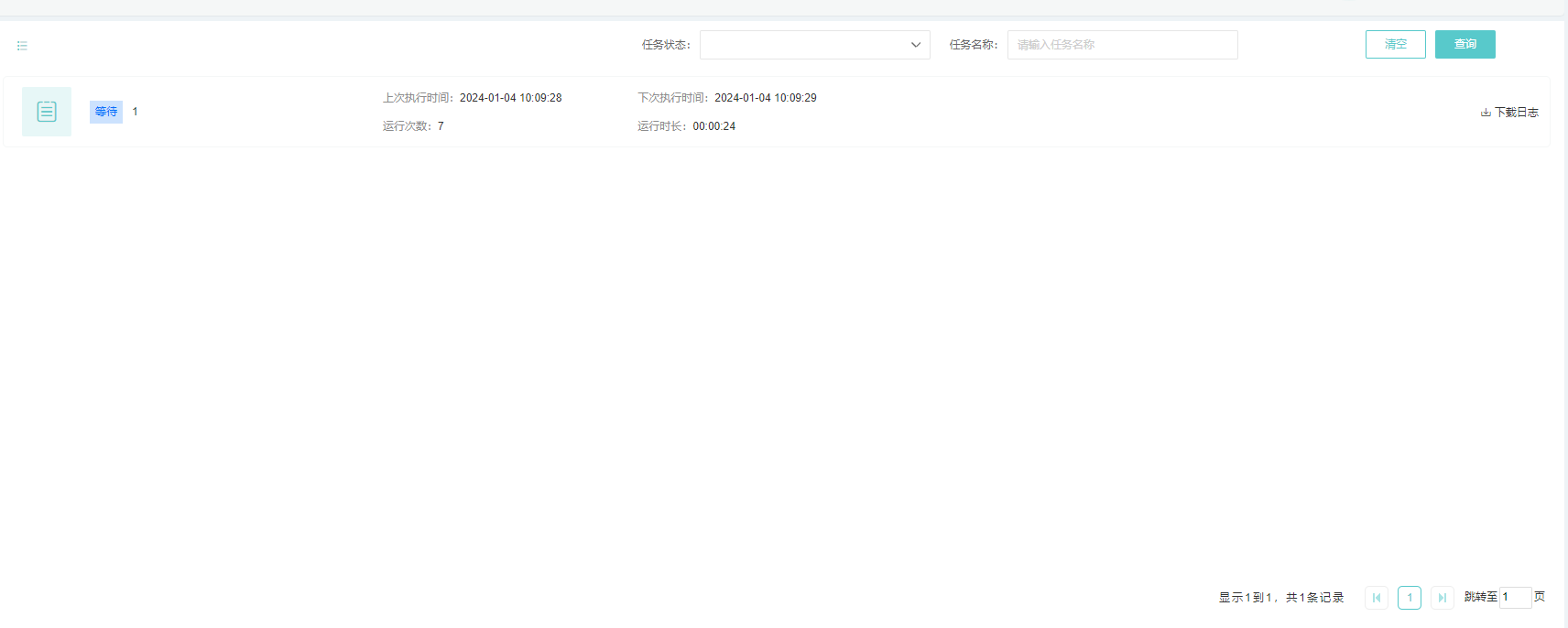
Task: Click the 2024-01-04 10:09:28 last run time
Action: tap(511, 98)
